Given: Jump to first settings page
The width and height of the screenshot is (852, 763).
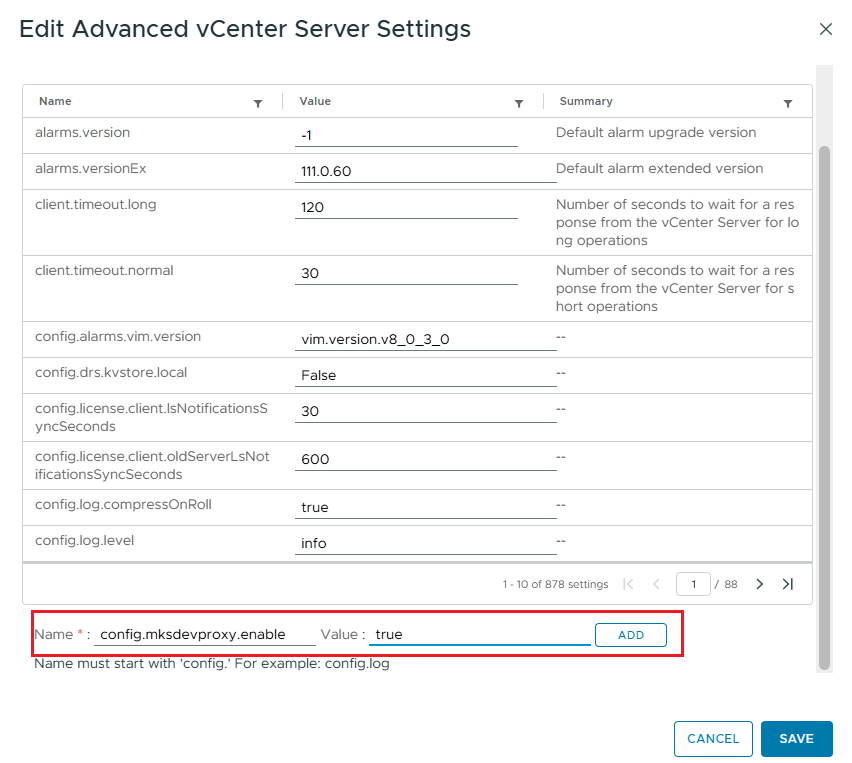Looking at the screenshot, I should [628, 584].
